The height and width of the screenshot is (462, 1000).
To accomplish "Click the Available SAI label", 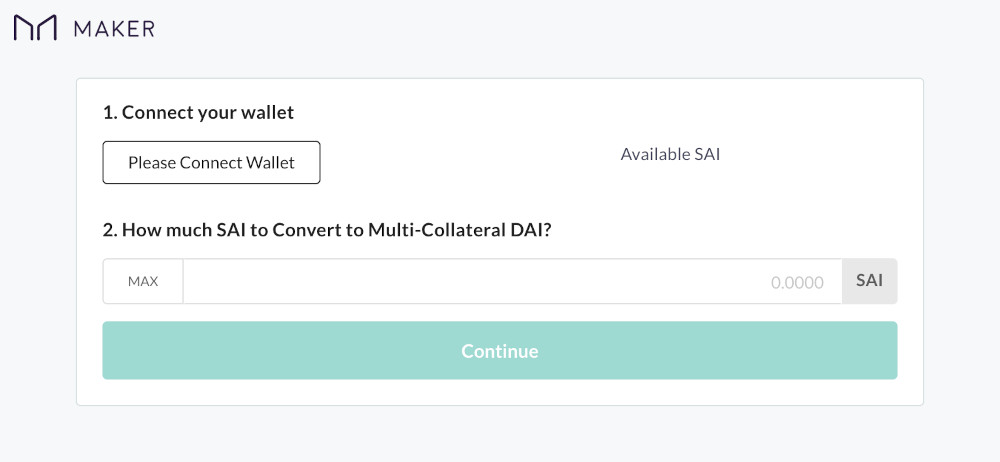I will (670, 154).
